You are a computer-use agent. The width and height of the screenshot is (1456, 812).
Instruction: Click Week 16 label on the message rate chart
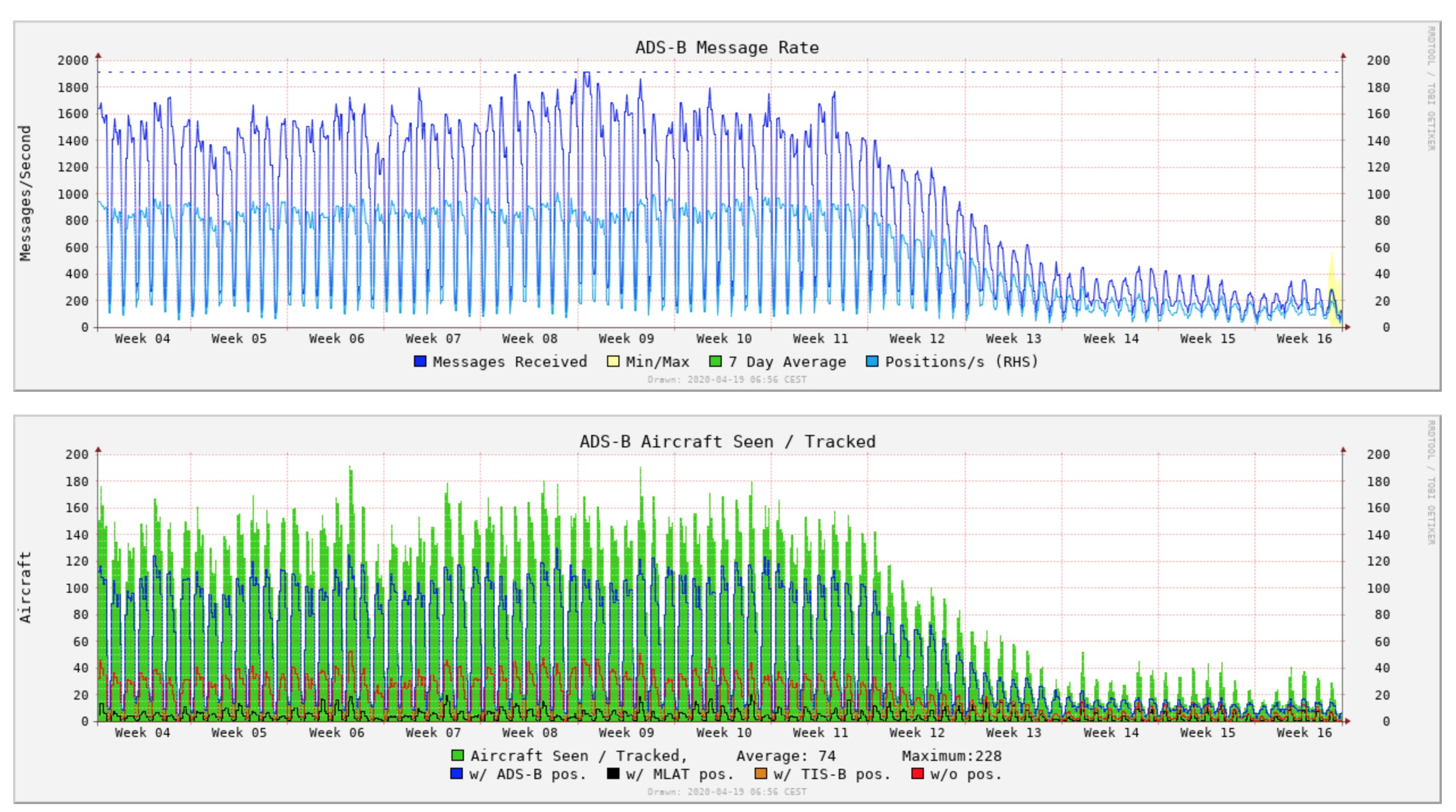click(x=1304, y=338)
